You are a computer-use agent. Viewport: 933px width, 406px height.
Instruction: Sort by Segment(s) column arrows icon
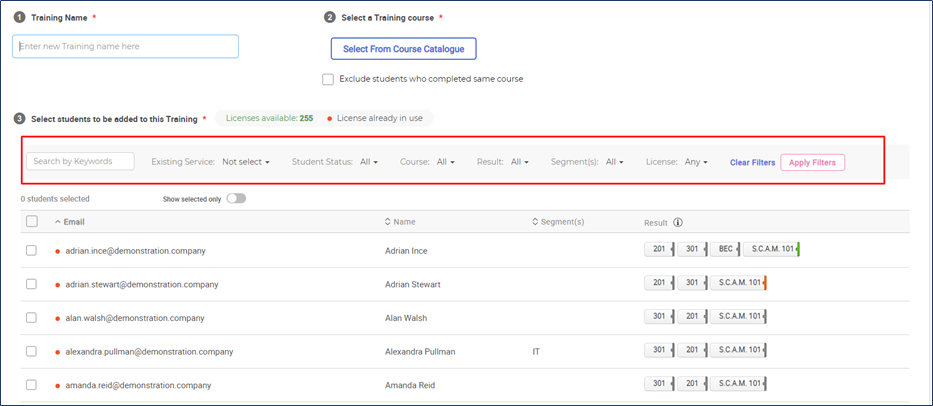(x=536, y=221)
